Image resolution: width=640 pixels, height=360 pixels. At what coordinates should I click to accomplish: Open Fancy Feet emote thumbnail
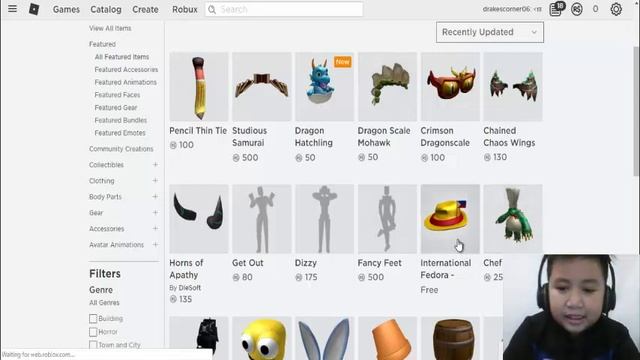click(x=387, y=219)
